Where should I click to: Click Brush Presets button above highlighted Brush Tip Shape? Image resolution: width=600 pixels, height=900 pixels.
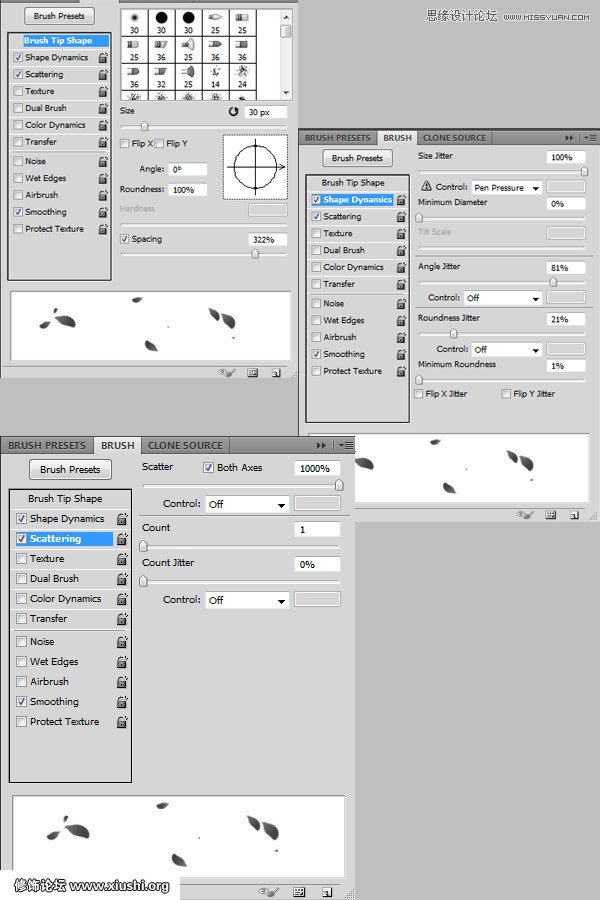(x=58, y=16)
